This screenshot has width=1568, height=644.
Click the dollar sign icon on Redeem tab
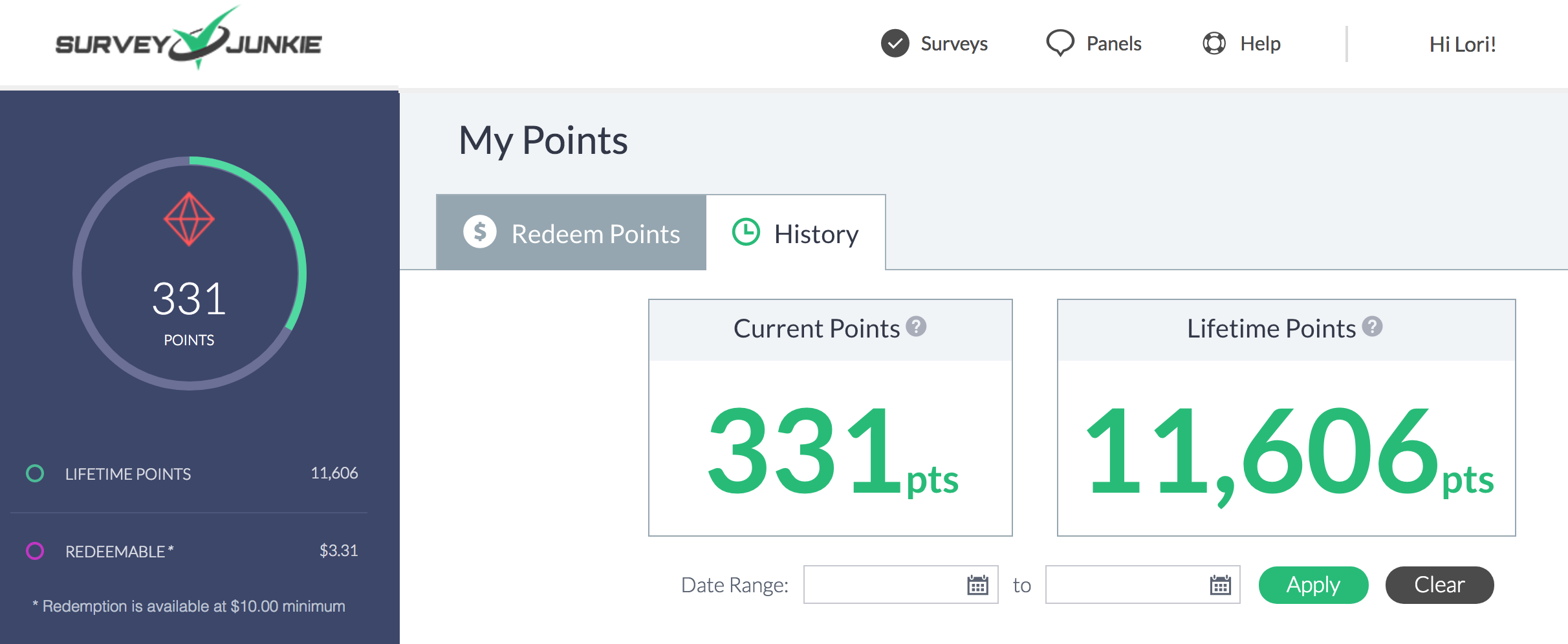479,232
